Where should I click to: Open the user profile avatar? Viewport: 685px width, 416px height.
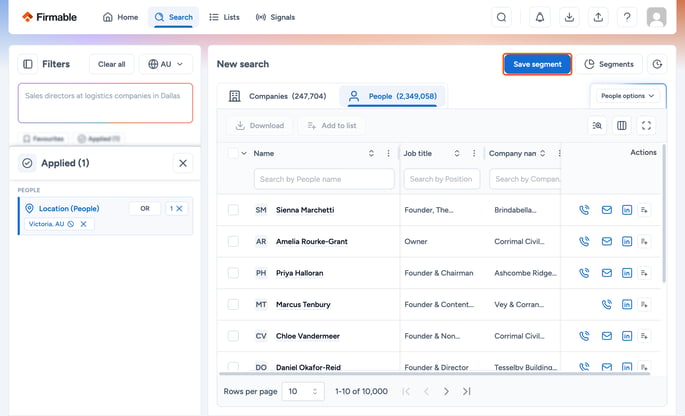click(x=656, y=17)
